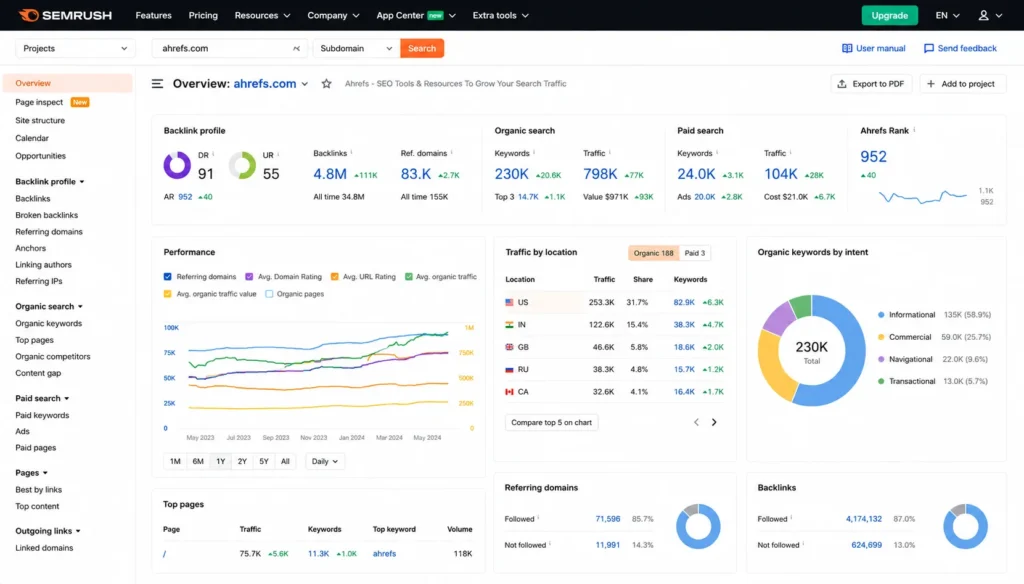
Task: Clear the ahrefs.com search field icon
Action: coord(296,48)
